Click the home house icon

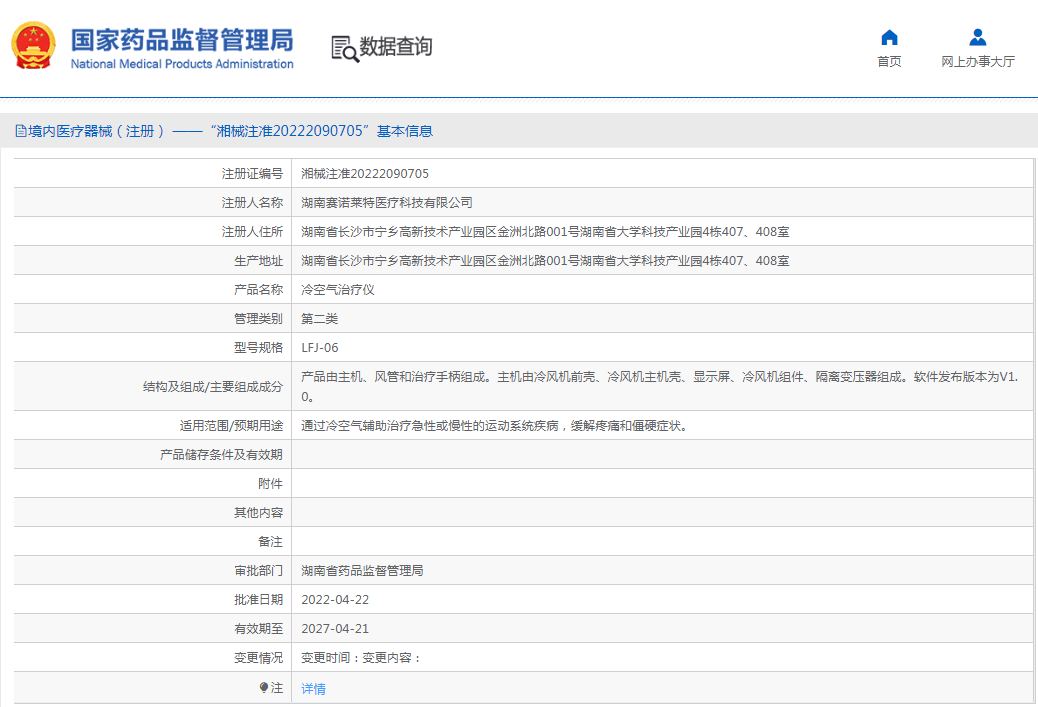[x=889, y=38]
